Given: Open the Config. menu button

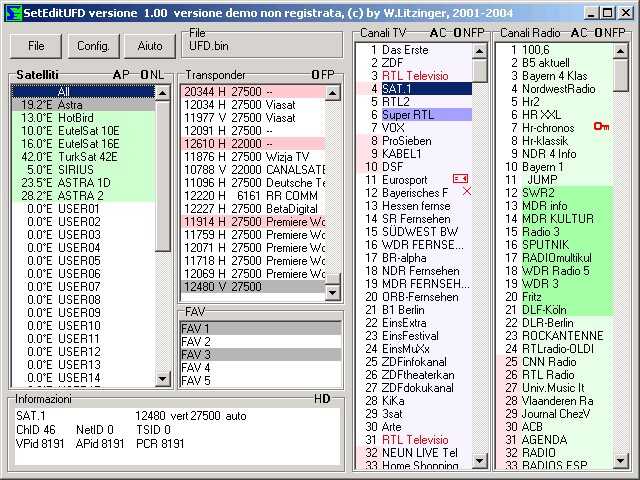Looking at the screenshot, I should tap(93, 46).
